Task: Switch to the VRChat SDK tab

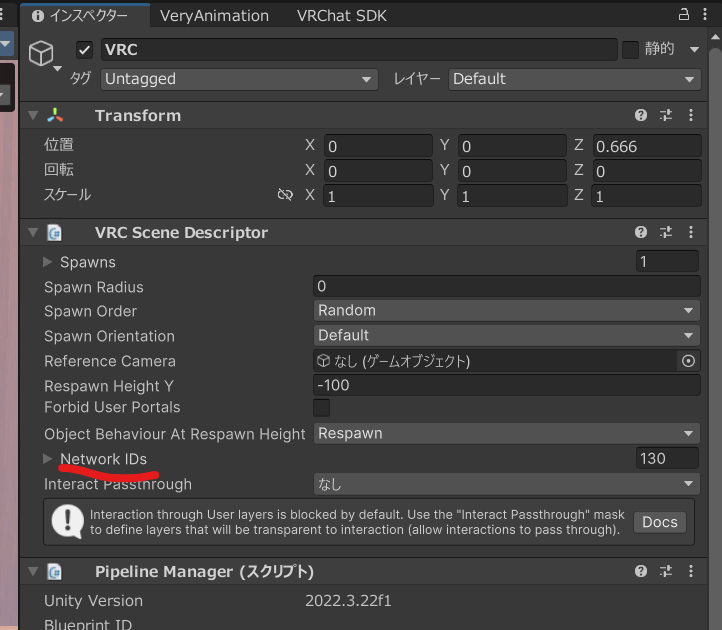Action: pos(341,16)
